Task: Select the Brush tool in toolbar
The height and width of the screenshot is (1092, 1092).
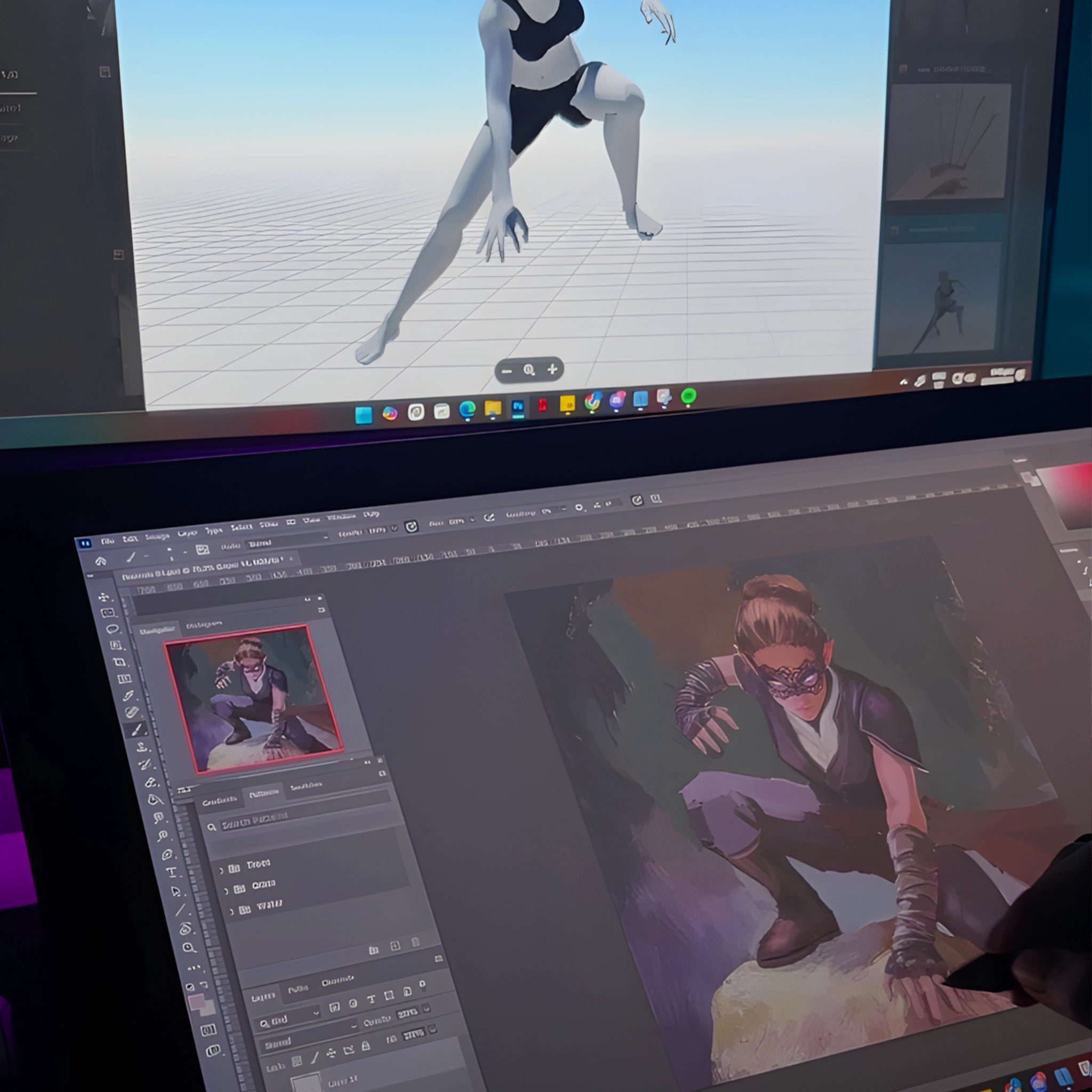Action: pyautogui.click(x=136, y=730)
